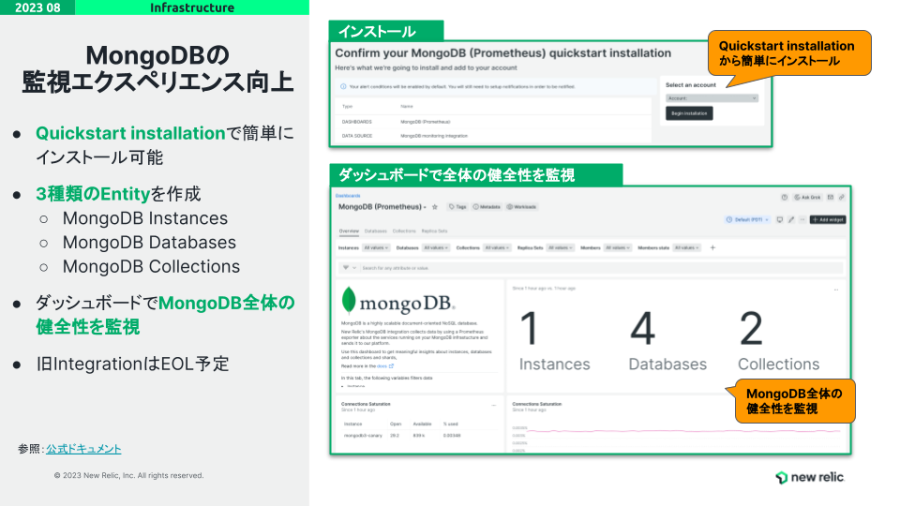The width and height of the screenshot is (900, 506).
Task: Click the MongoDB Instances sub-bullet
Action: (145, 218)
